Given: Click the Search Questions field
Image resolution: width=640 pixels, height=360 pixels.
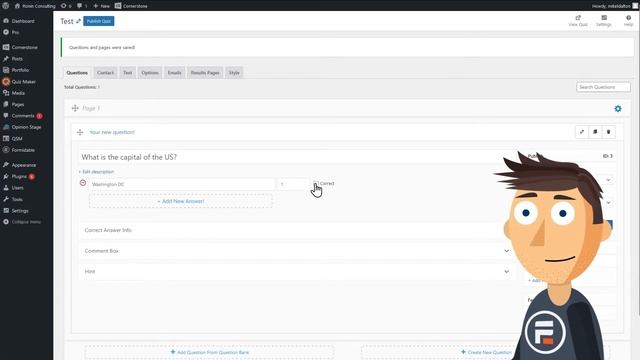Looking at the screenshot, I should pyautogui.click(x=603, y=87).
